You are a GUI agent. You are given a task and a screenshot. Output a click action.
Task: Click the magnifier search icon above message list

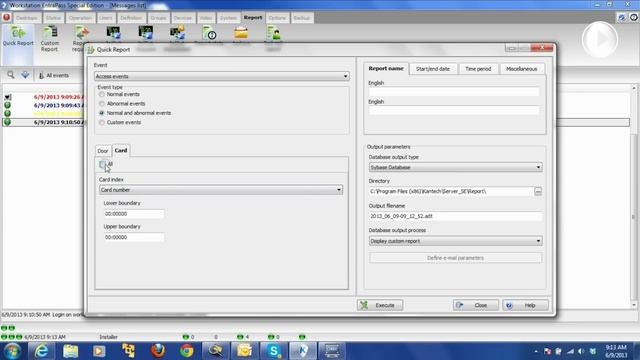[x=11, y=75]
